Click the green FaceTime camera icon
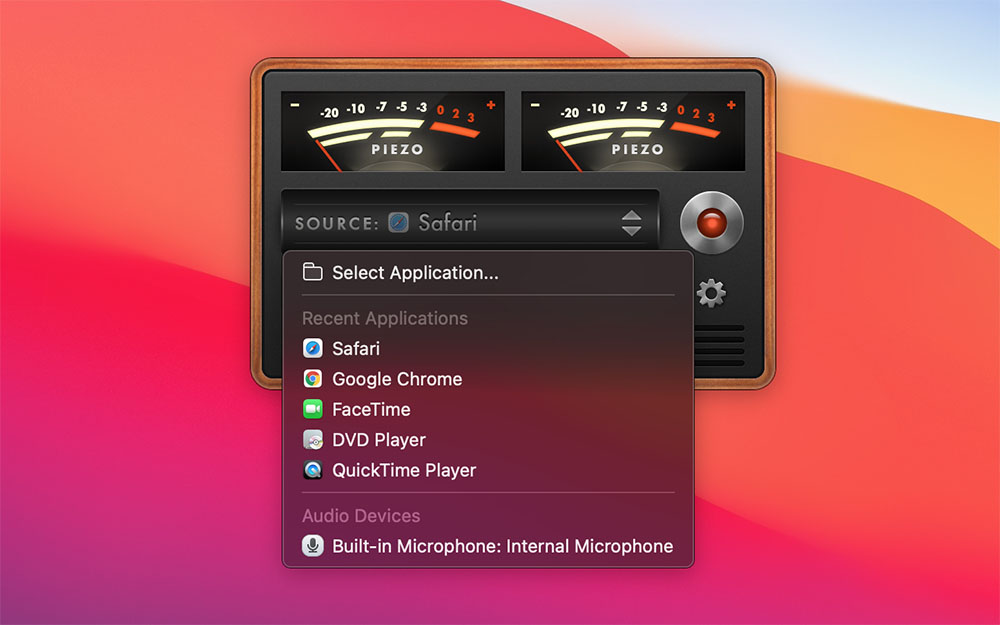This screenshot has width=1000, height=625. tap(312, 409)
